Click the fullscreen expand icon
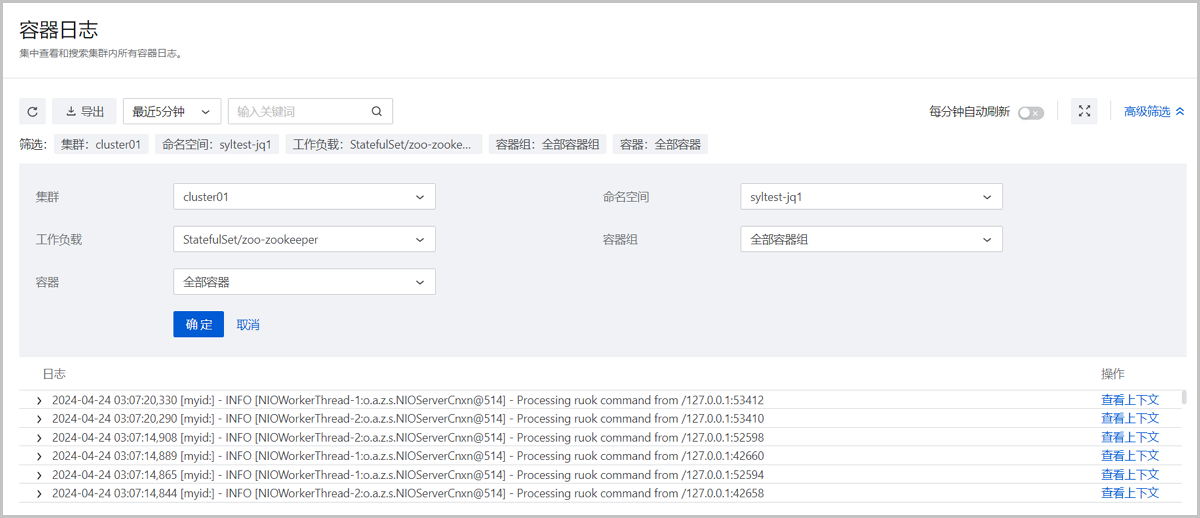 1084,111
